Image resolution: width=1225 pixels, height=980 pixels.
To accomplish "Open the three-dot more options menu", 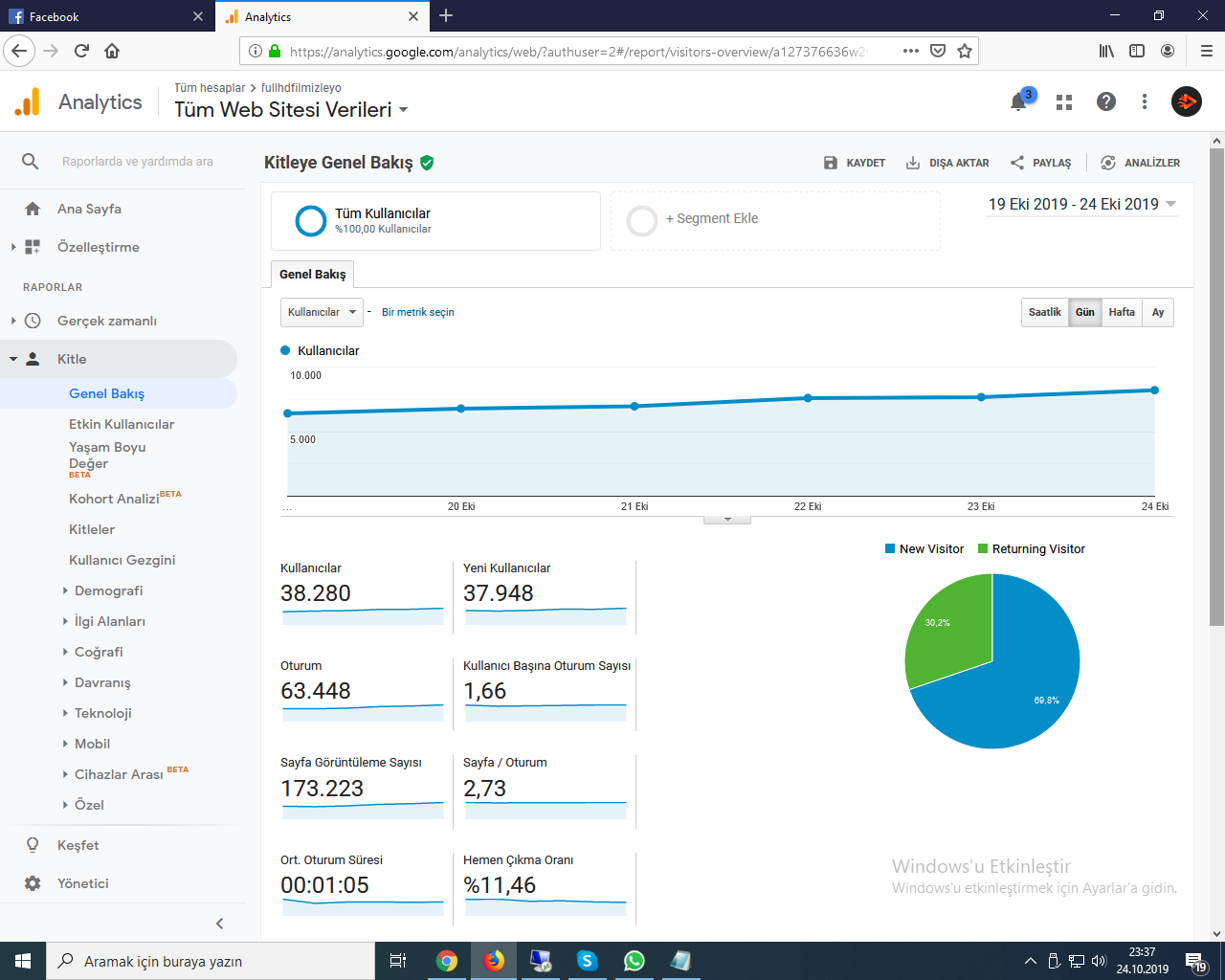I will point(1145,101).
